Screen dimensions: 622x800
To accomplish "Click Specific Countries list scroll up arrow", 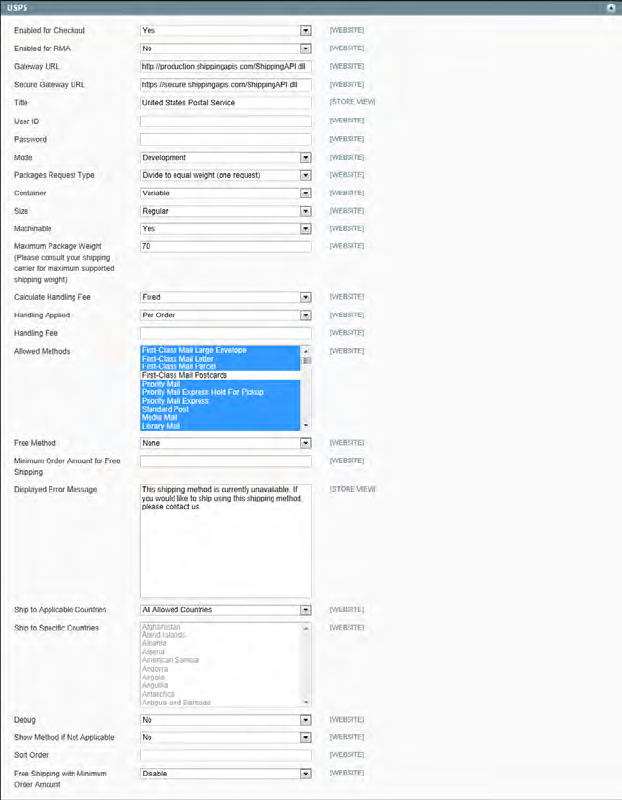I will coord(306,628).
